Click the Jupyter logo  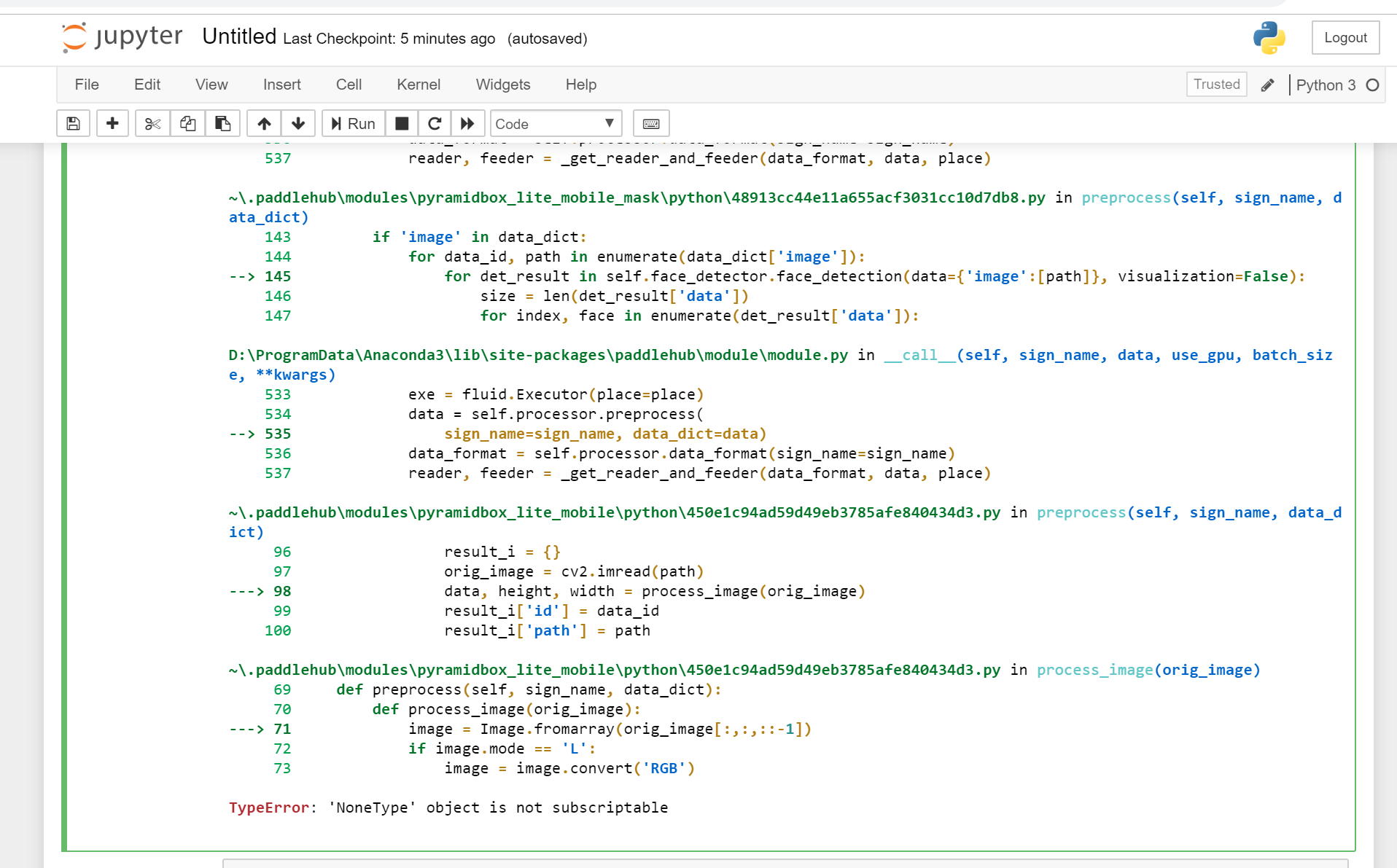(x=122, y=37)
